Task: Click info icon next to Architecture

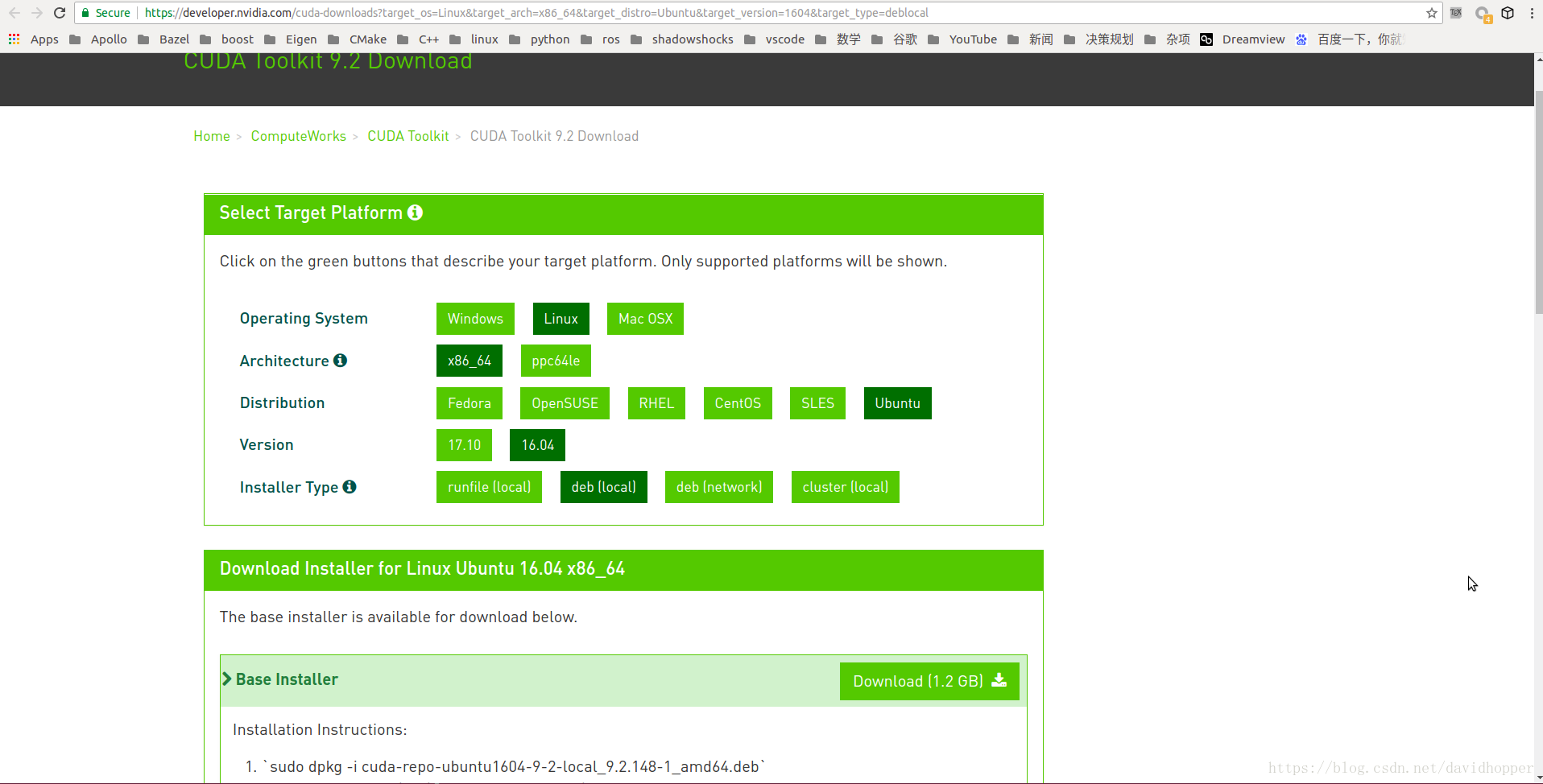Action: point(341,361)
